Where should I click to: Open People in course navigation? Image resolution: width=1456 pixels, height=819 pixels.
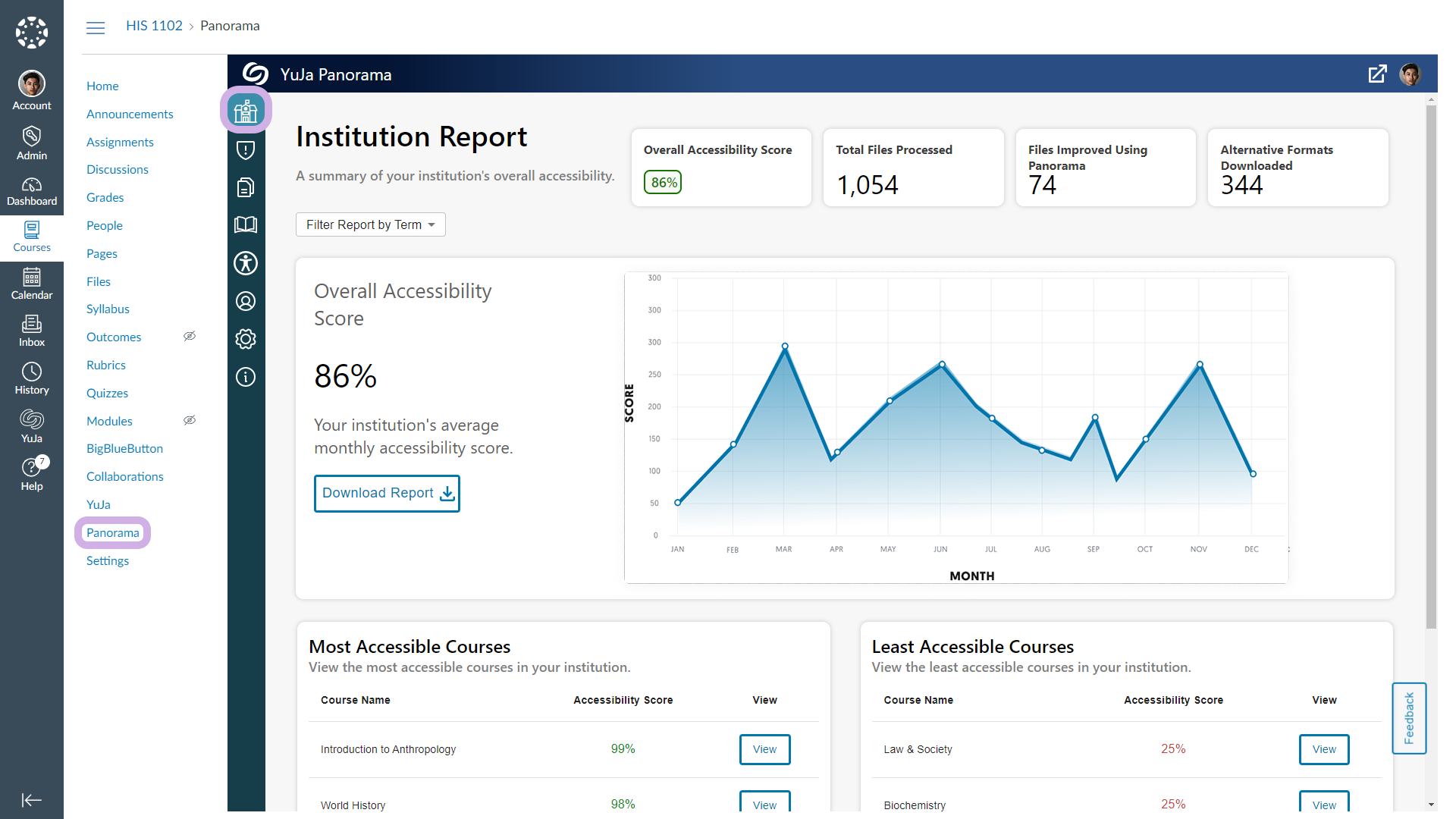pyautogui.click(x=105, y=225)
